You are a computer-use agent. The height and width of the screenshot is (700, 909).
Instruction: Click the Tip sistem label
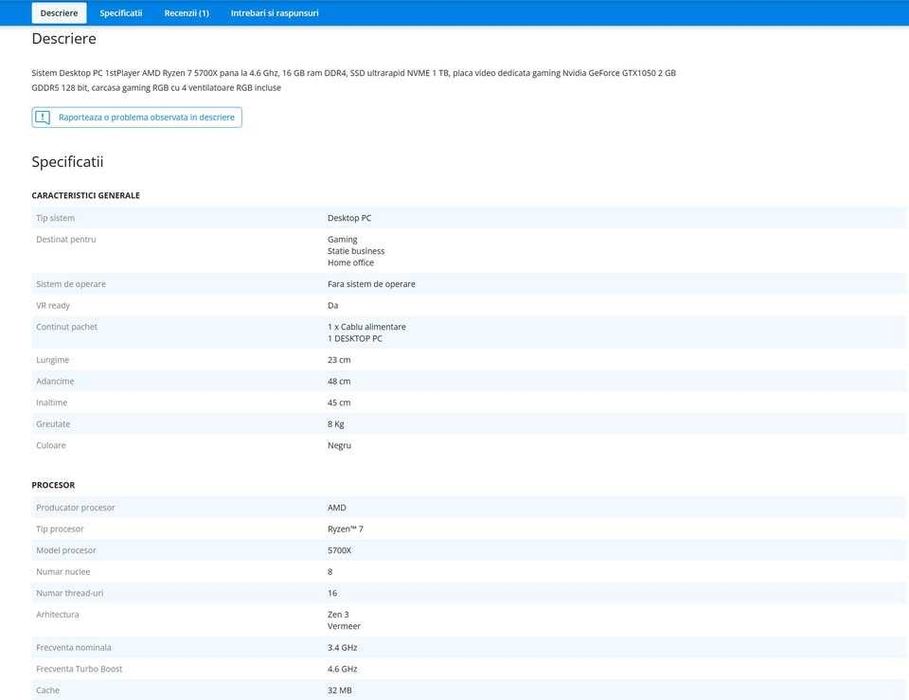55,218
